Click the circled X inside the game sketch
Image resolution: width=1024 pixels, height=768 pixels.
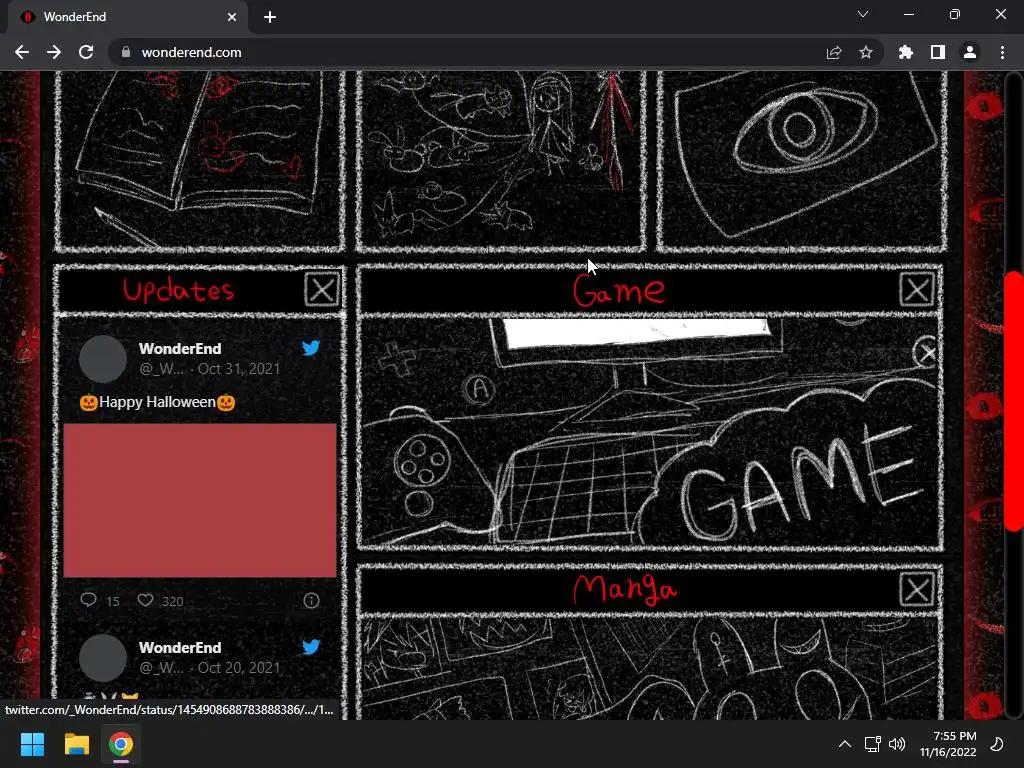point(926,353)
